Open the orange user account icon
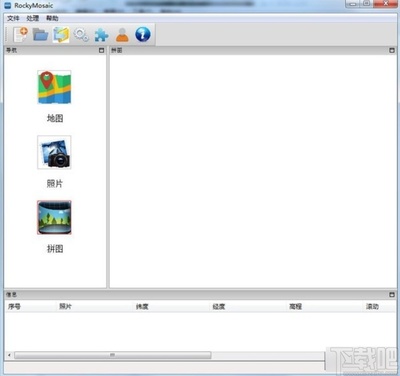 (122, 35)
